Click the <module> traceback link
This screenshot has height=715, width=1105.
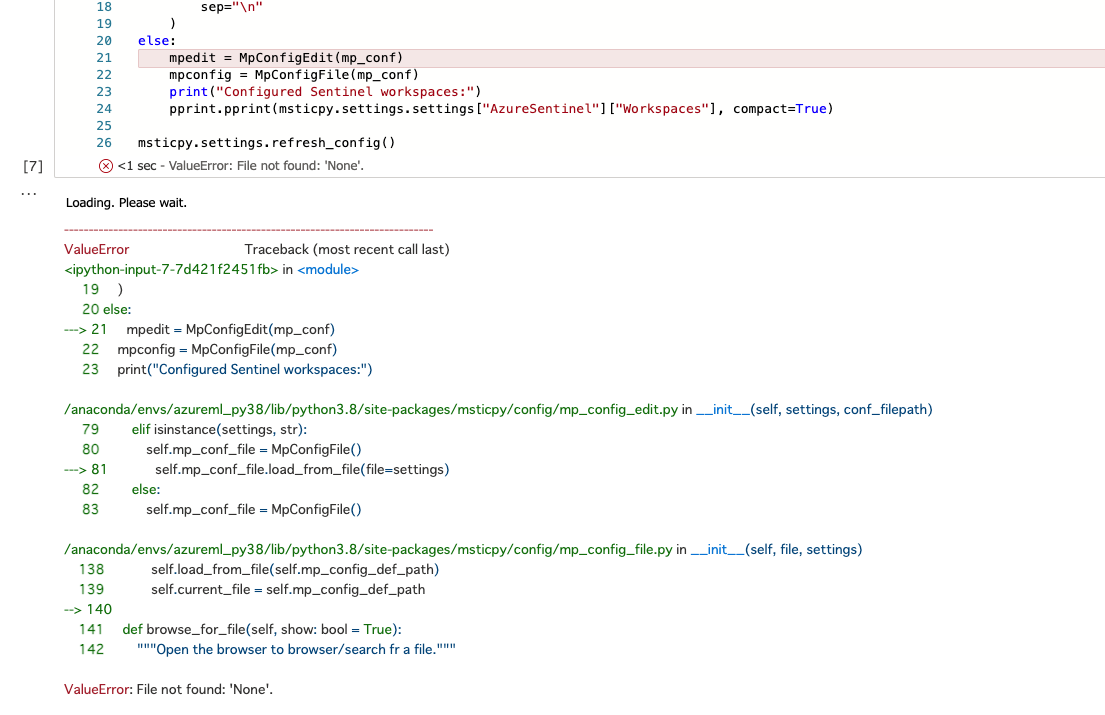click(x=329, y=269)
